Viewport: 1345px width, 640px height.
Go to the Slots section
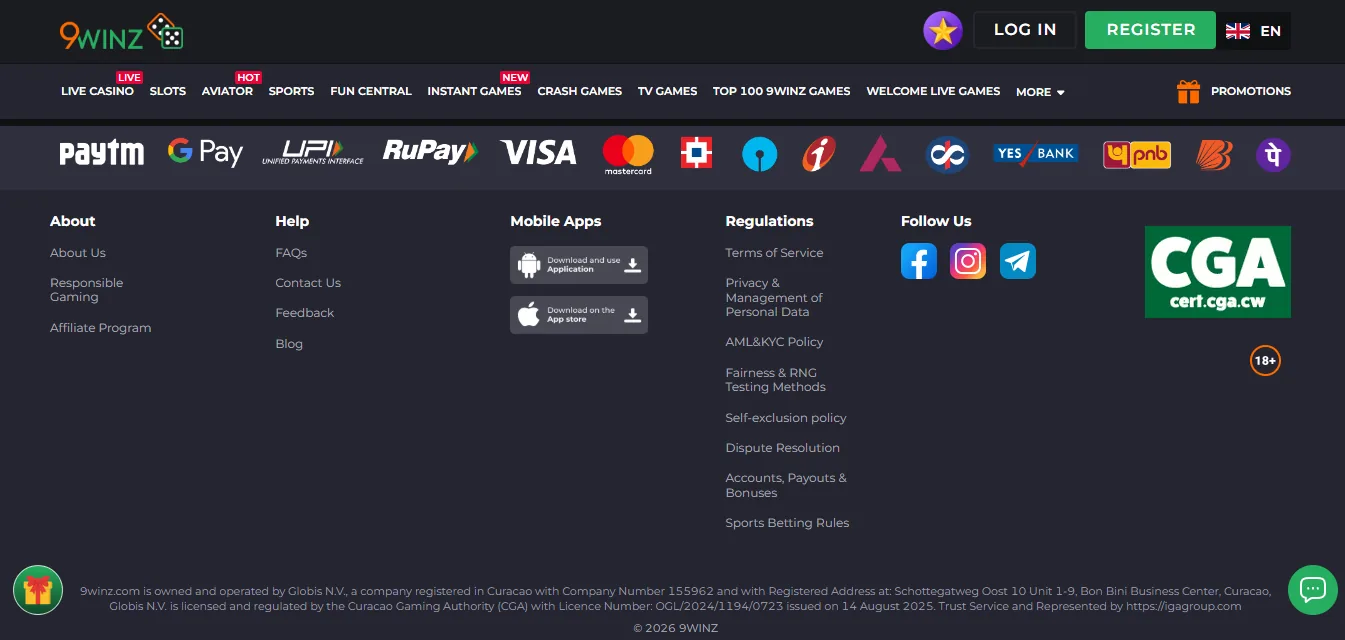[x=168, y=91]
